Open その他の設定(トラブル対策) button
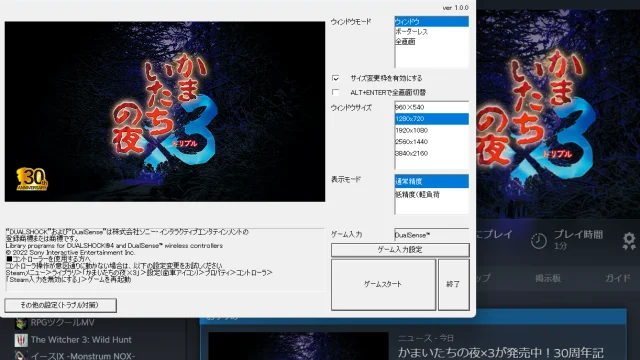Viewport: 640px width, 360px height. pos(60,305)
